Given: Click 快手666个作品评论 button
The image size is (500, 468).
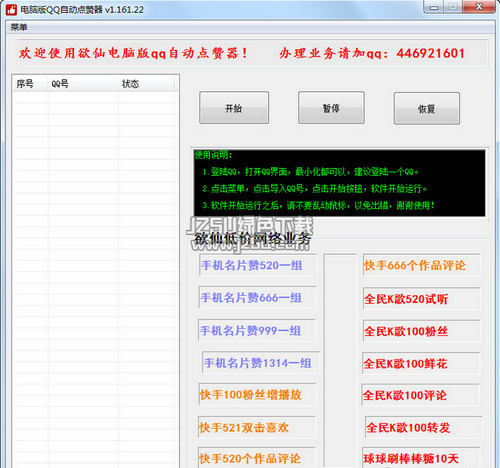Looking at the screenshot, I should [x=422, y=265].
